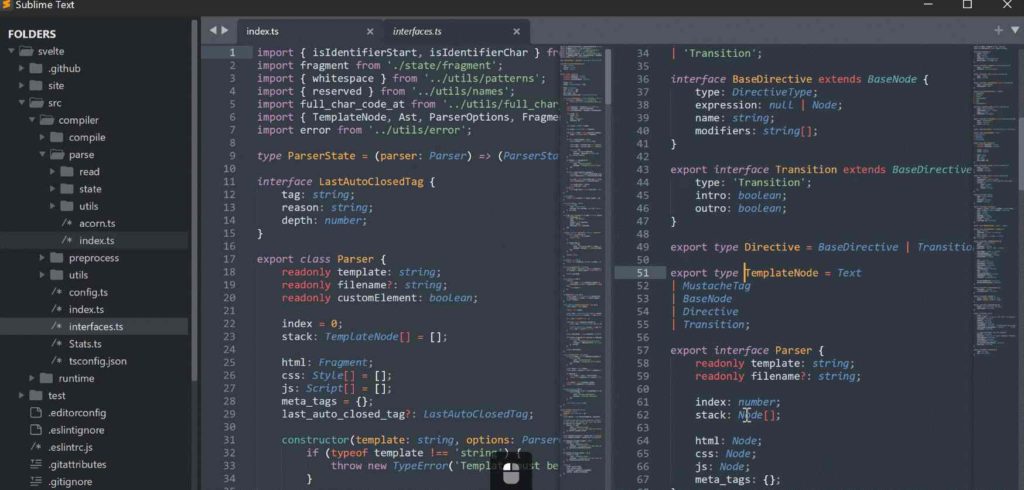This screenshot has height=490, width=1024.
Task: Click the tsconfig.json file type icon
Action: point(56,361)
